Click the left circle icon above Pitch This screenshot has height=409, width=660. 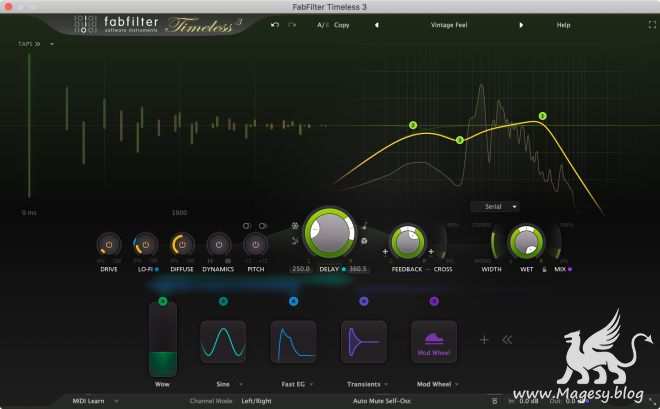247,226
